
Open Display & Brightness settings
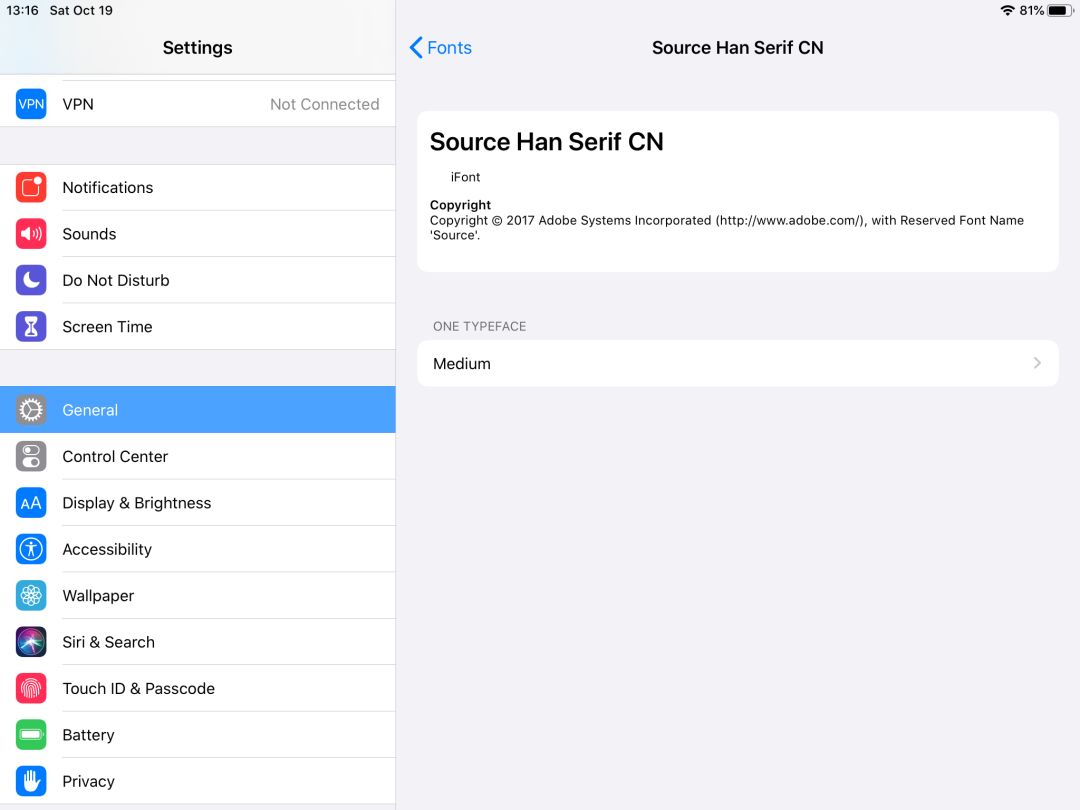coord(198,503)
